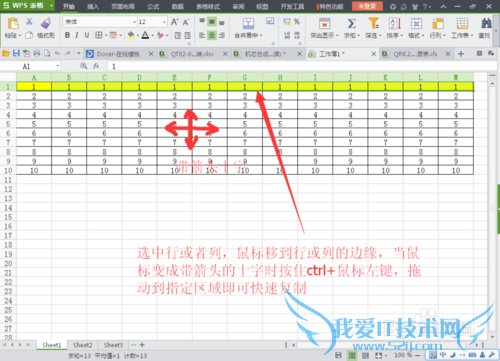Click the Undo arrow icon
Viewport: 500px width, 361px height.
pyautogui.click(x=57, y=53)
